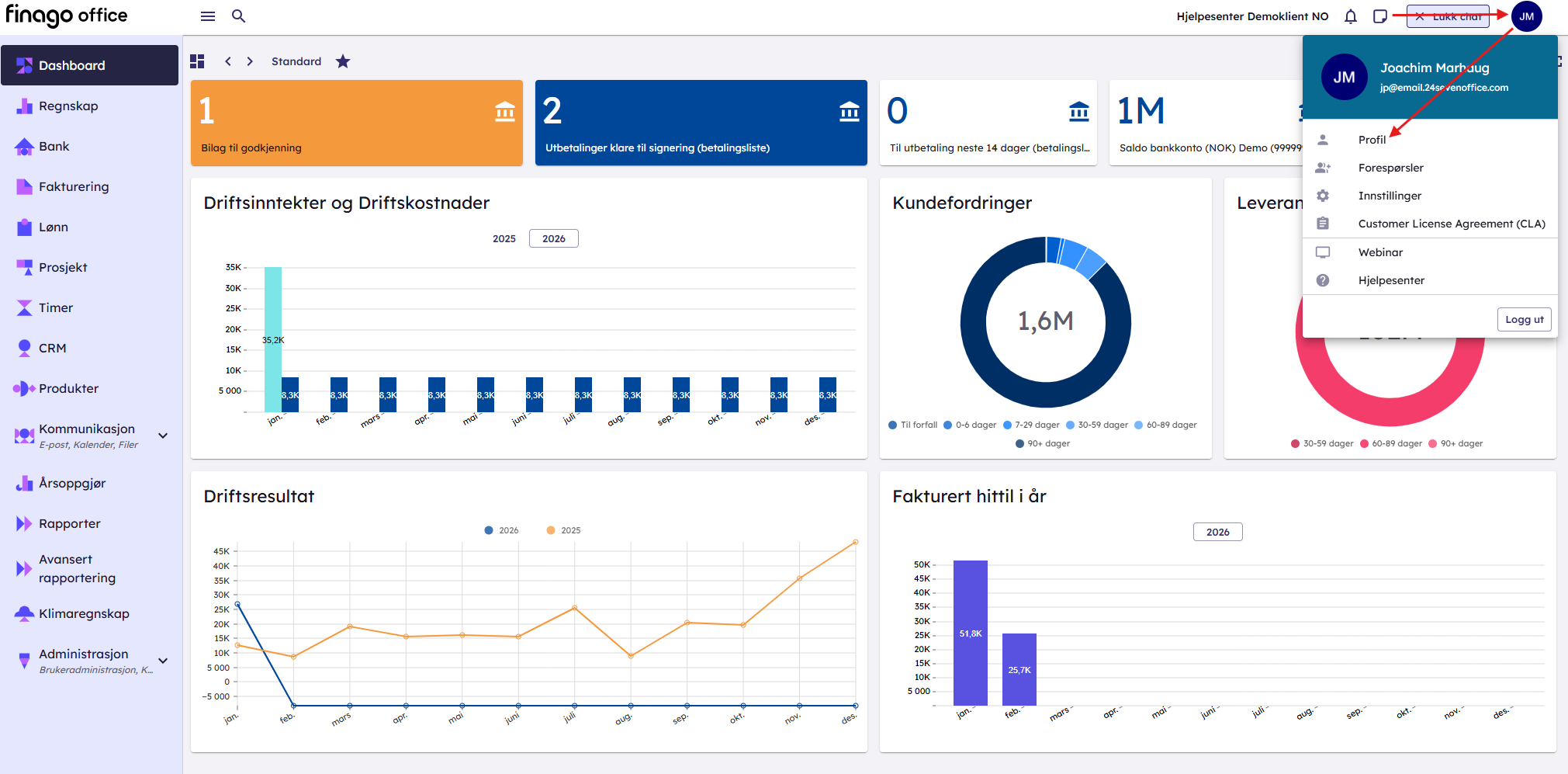Click the JM user avatar

tap(1526, 16)
